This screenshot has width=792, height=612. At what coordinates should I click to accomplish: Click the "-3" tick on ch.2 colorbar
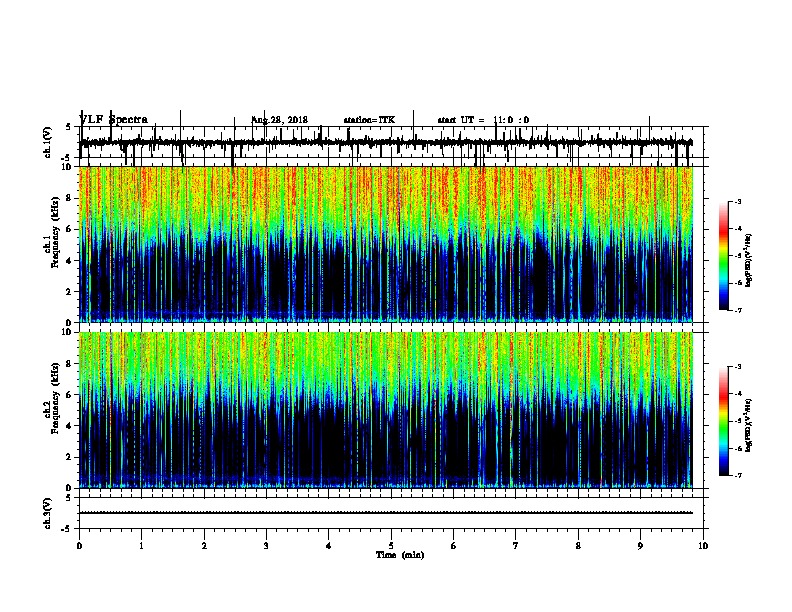[x=738, y=367]
